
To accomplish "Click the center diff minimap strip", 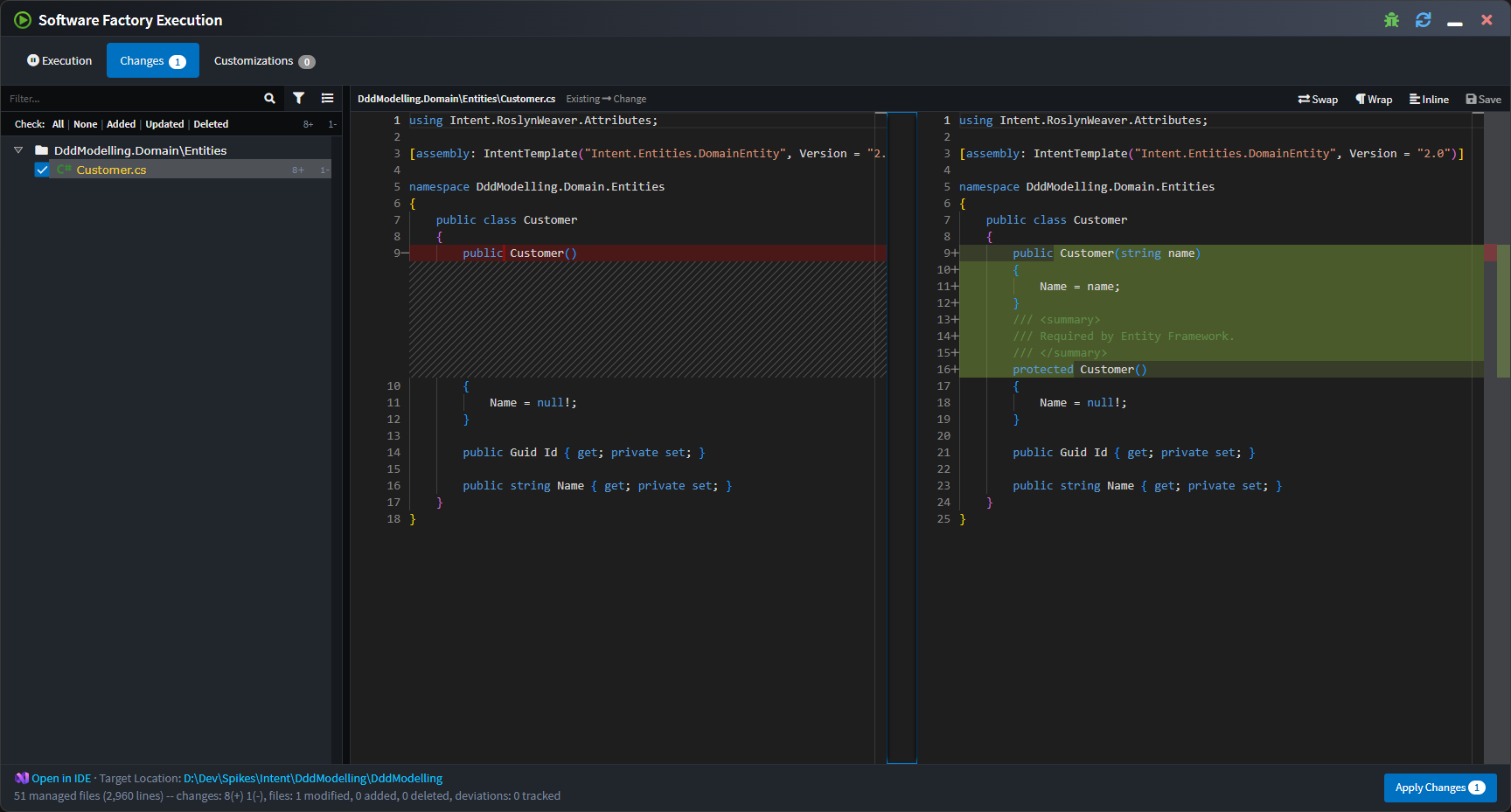I will click(x=902, y=437).
